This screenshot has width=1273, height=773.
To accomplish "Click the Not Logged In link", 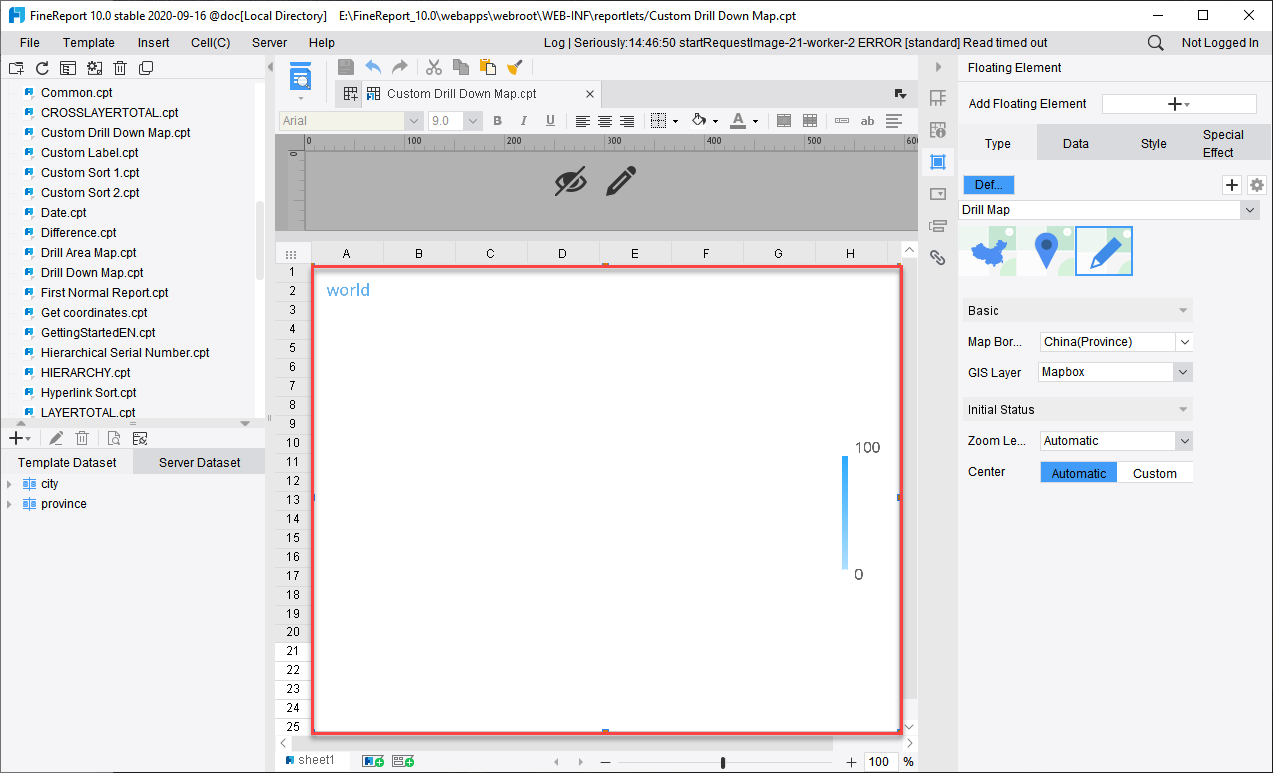I will (1220, 43).
